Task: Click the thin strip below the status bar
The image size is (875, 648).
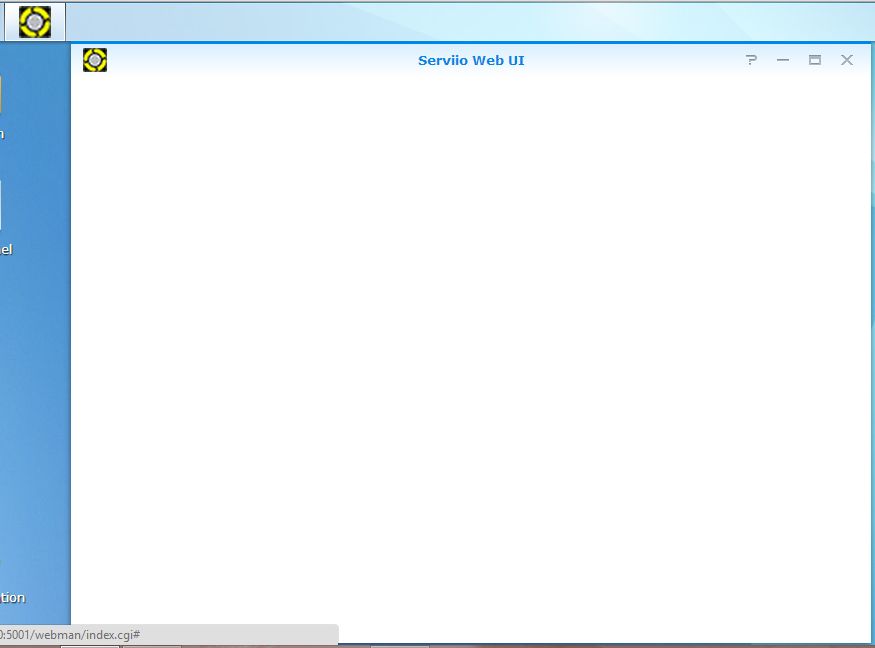Action: click(200, 646)
